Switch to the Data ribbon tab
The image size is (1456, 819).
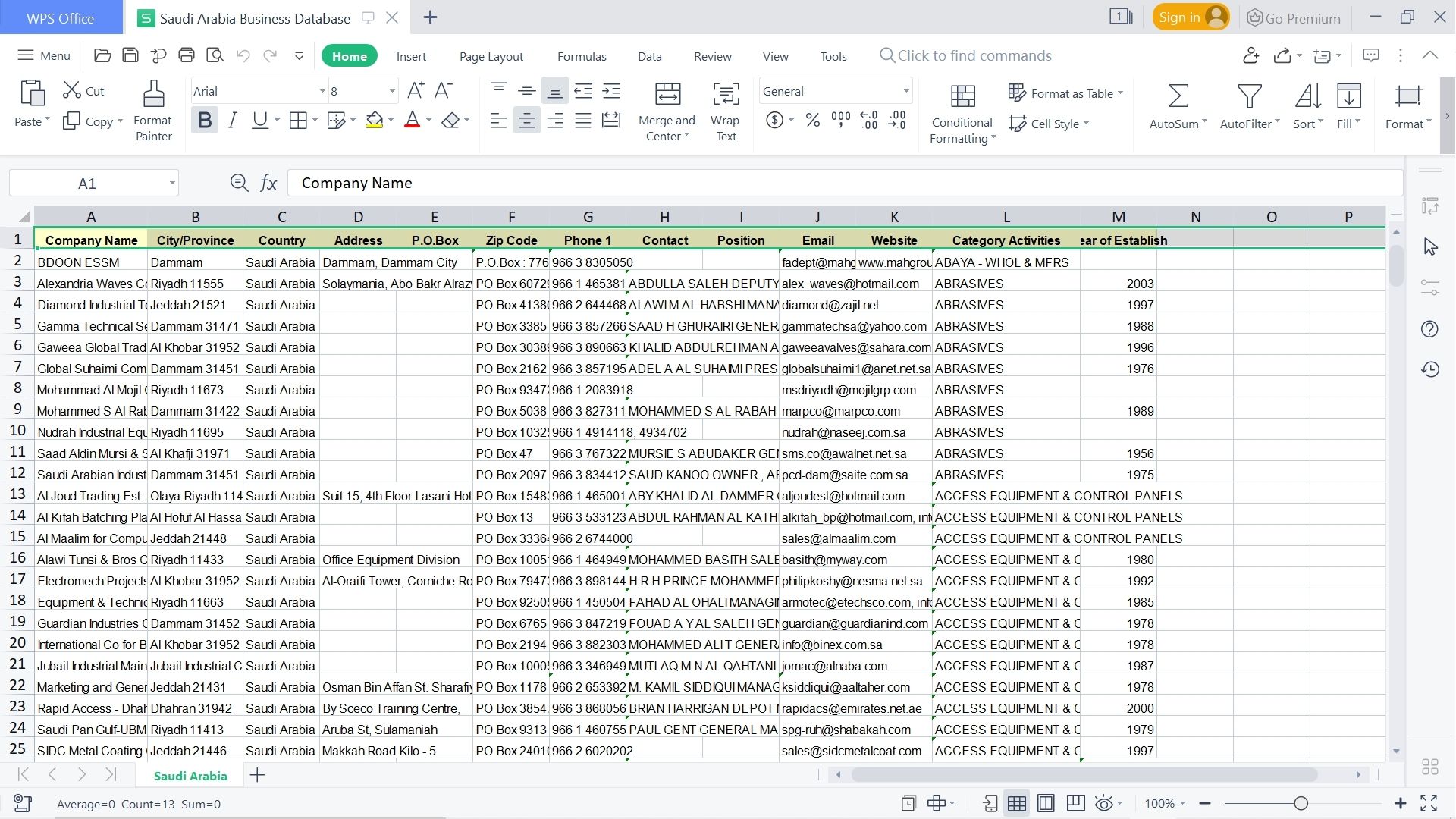[x=649, y=55]
